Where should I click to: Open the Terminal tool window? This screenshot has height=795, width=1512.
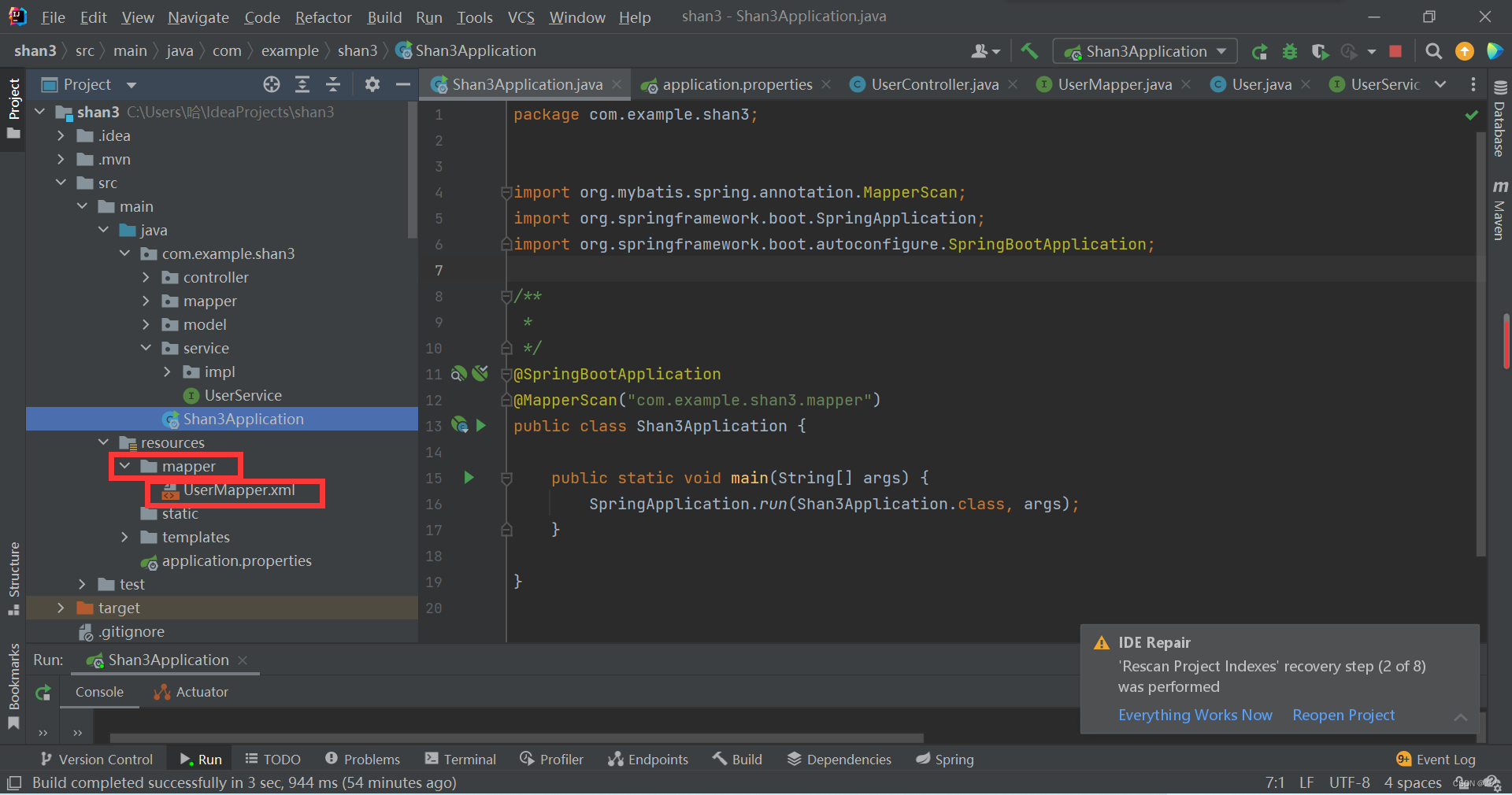click(461, 759)
